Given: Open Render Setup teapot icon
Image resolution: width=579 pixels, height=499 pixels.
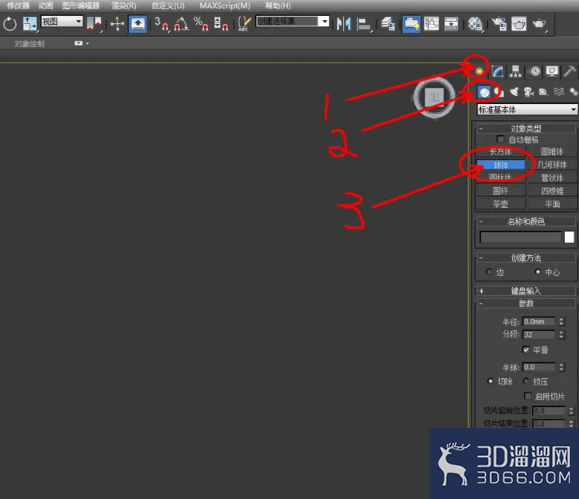Looking at the screenshot, I should click(x=499, y=24).
